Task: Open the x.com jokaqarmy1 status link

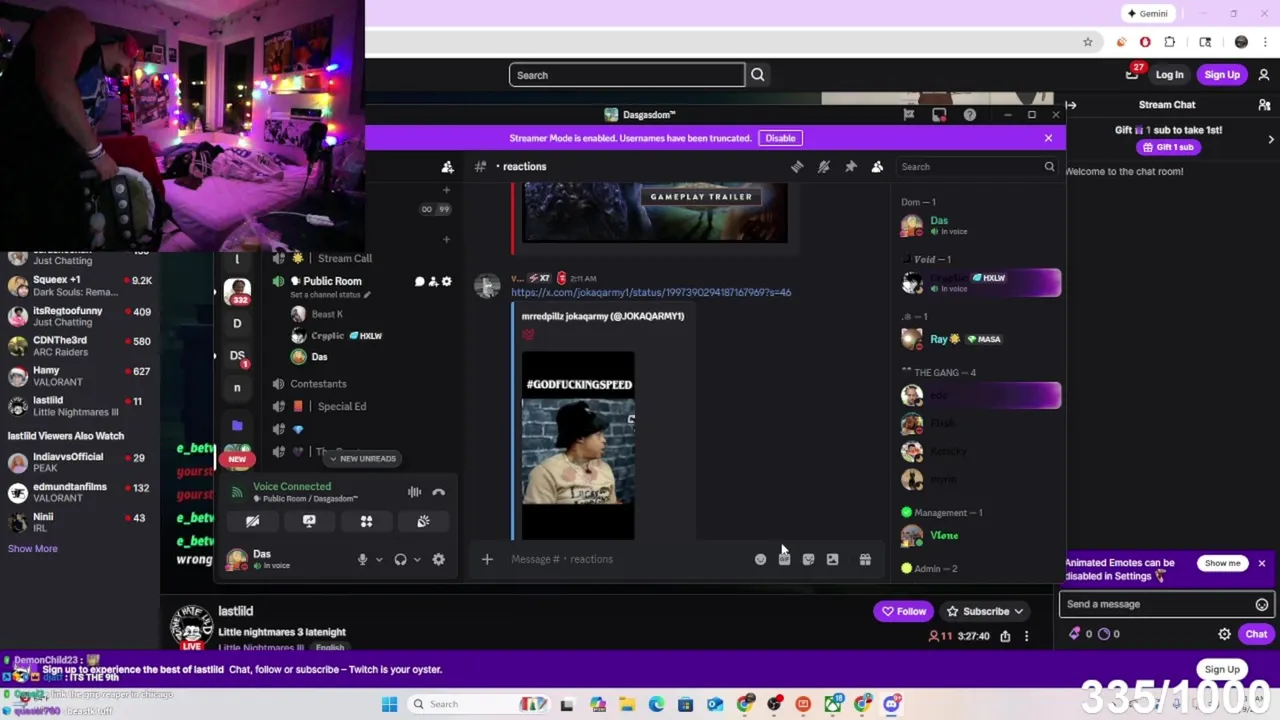Action: point(651,292)
